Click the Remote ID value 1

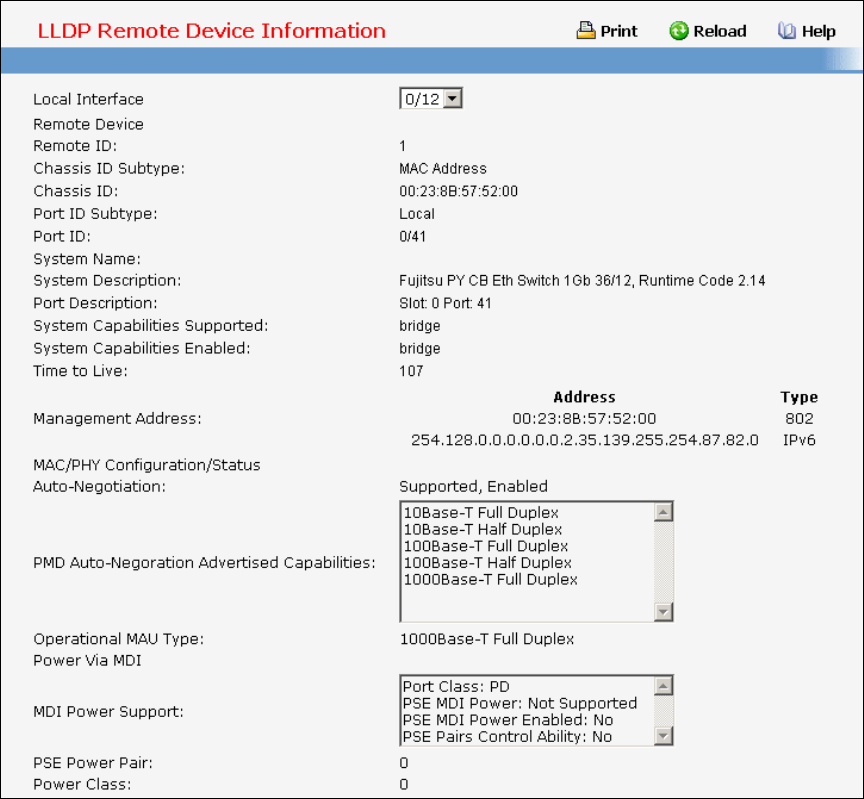pyautogui.click(x=403, y=146)
